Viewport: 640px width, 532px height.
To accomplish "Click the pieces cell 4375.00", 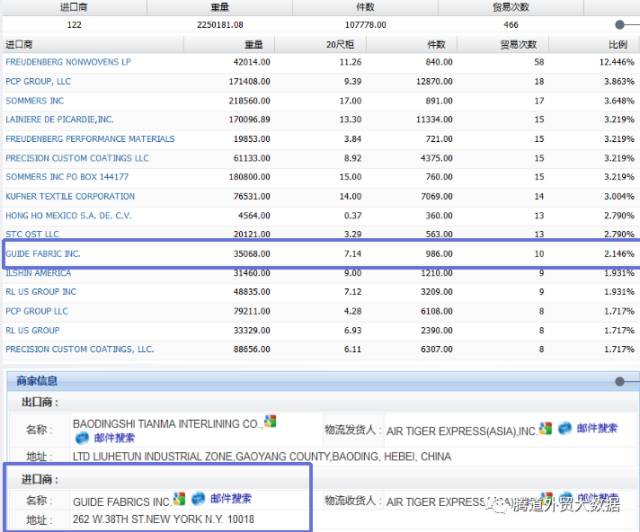I will (x=437, y=158).
